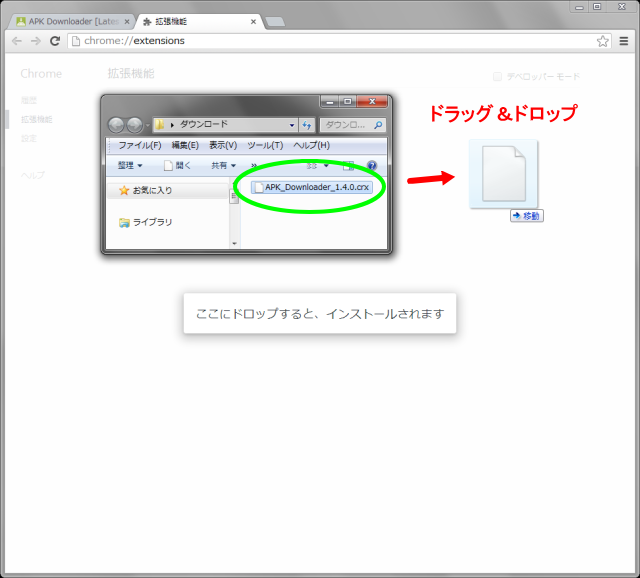Show more toolbar commands chevron

tap(254, 165)
